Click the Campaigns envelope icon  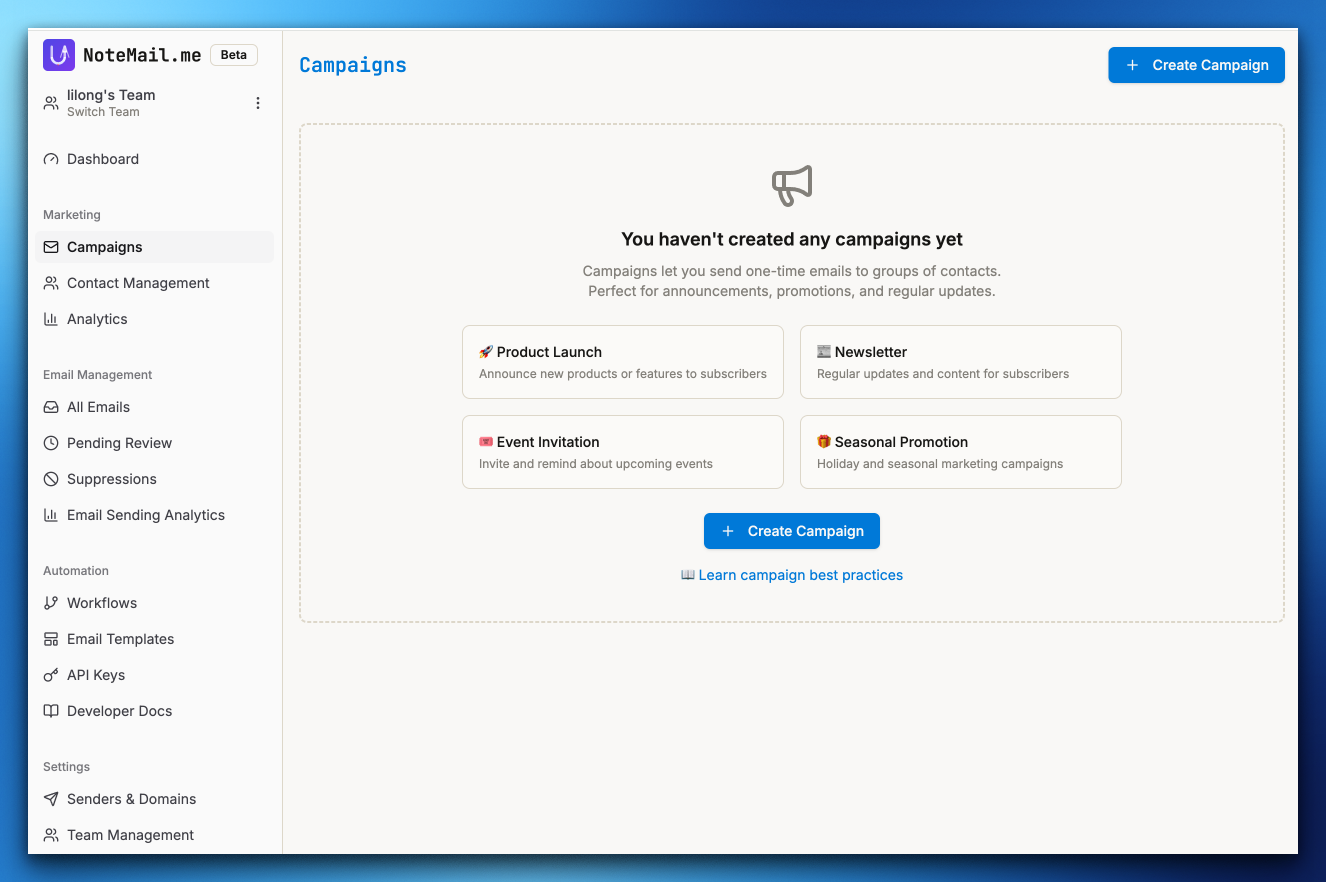coord(50,247)
